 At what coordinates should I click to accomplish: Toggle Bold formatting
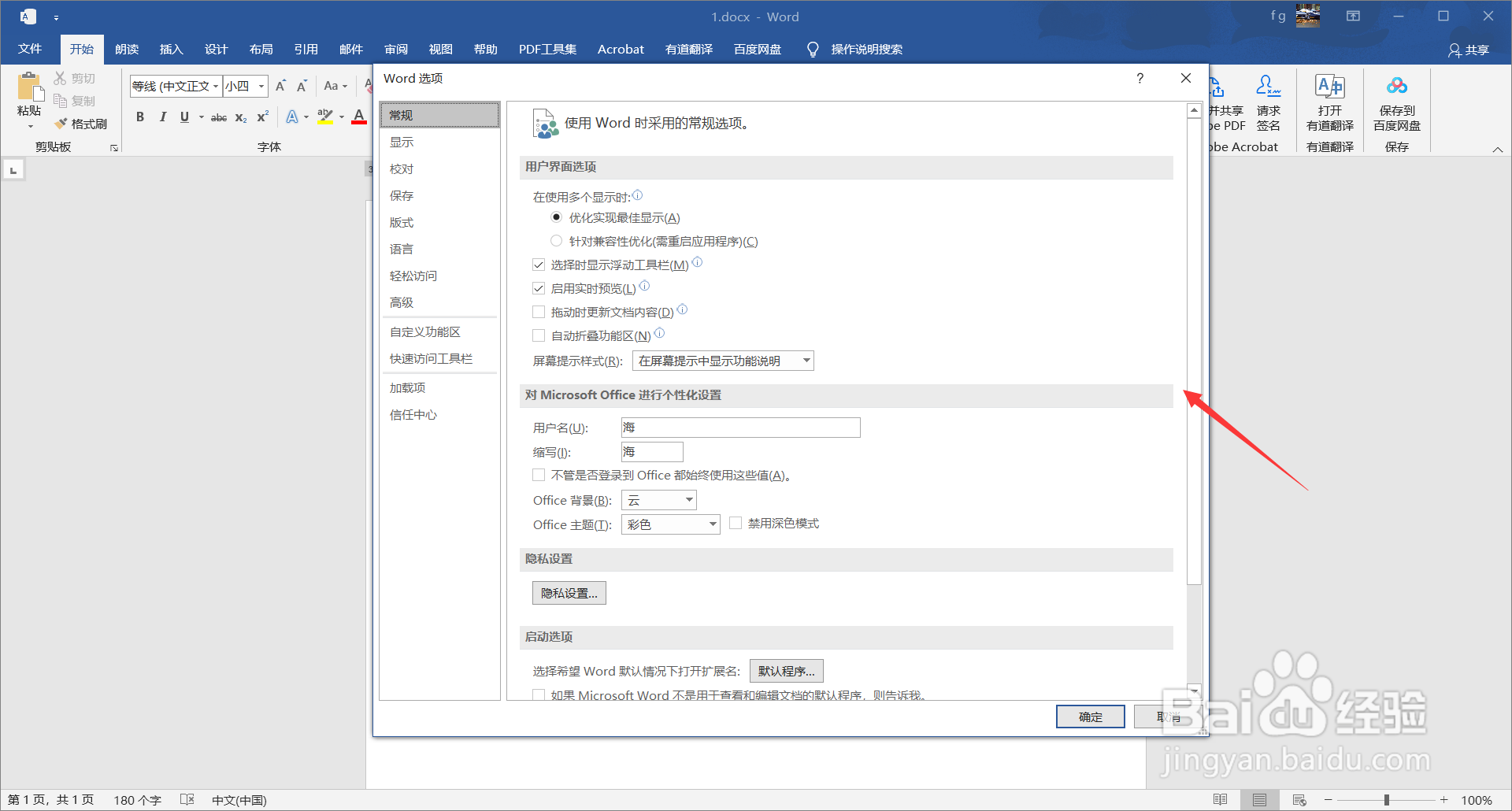point(140,117)
